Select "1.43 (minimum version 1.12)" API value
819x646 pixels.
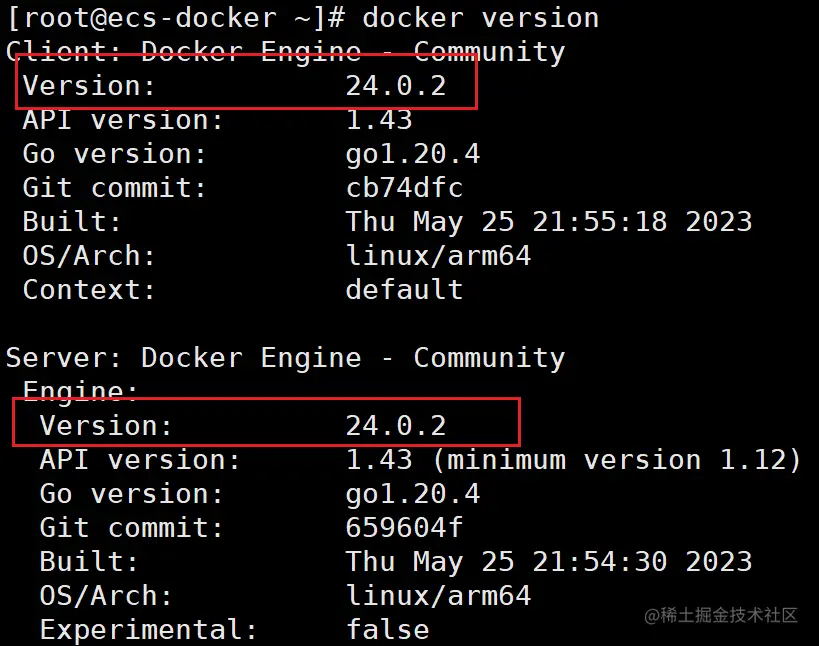pos(574,460)
